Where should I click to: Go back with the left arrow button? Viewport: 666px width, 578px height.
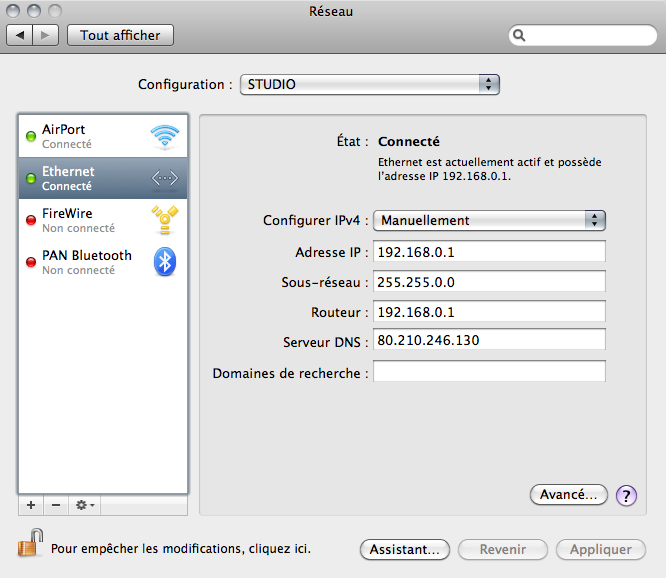coord(20,35)
